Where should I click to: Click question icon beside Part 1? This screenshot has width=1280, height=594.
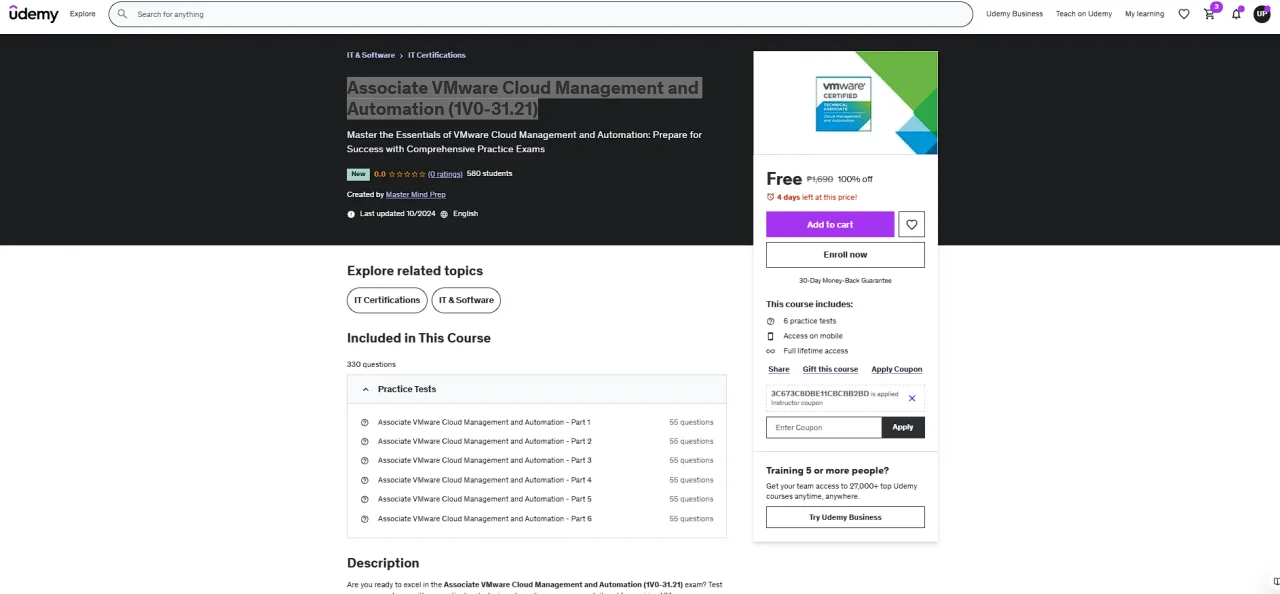tap(365, 422)
